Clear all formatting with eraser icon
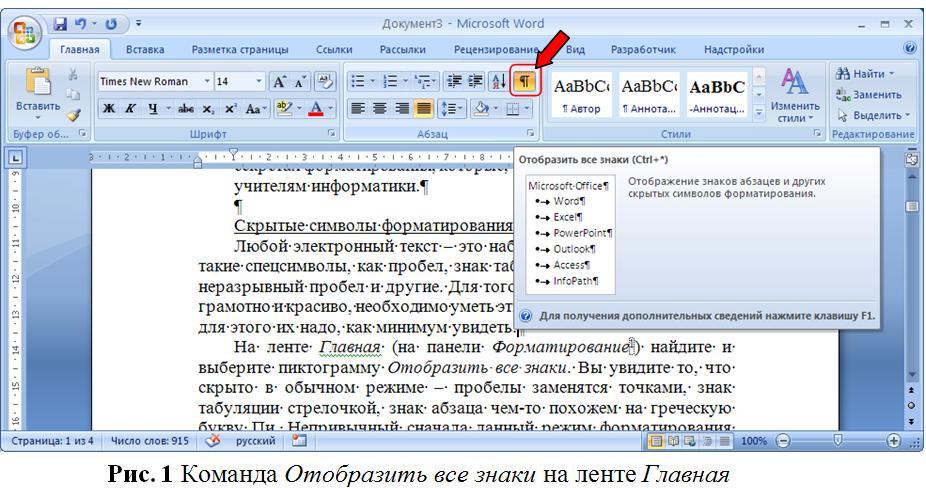The image size is (926, 488). (325, 82)
